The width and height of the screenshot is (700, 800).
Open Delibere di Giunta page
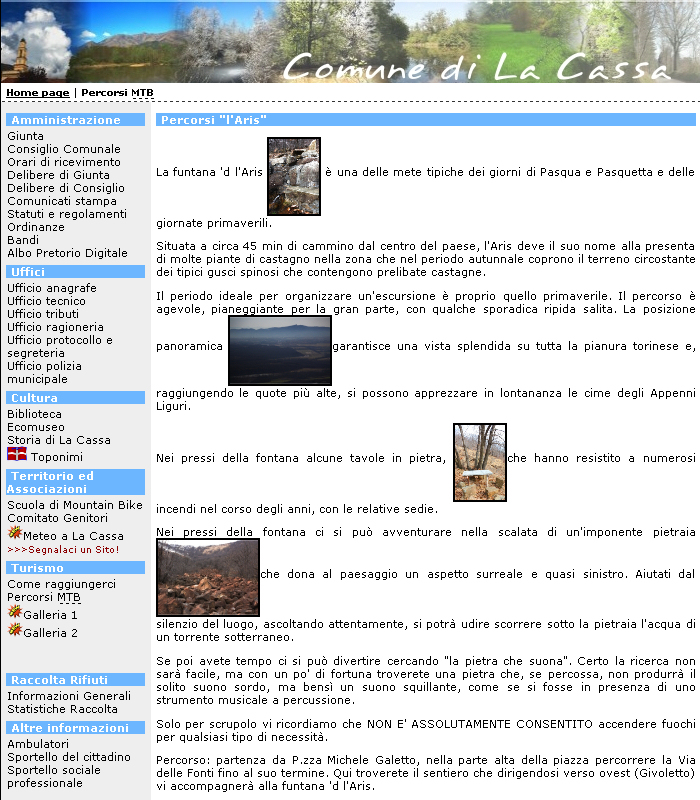click(x=58, y=175)
